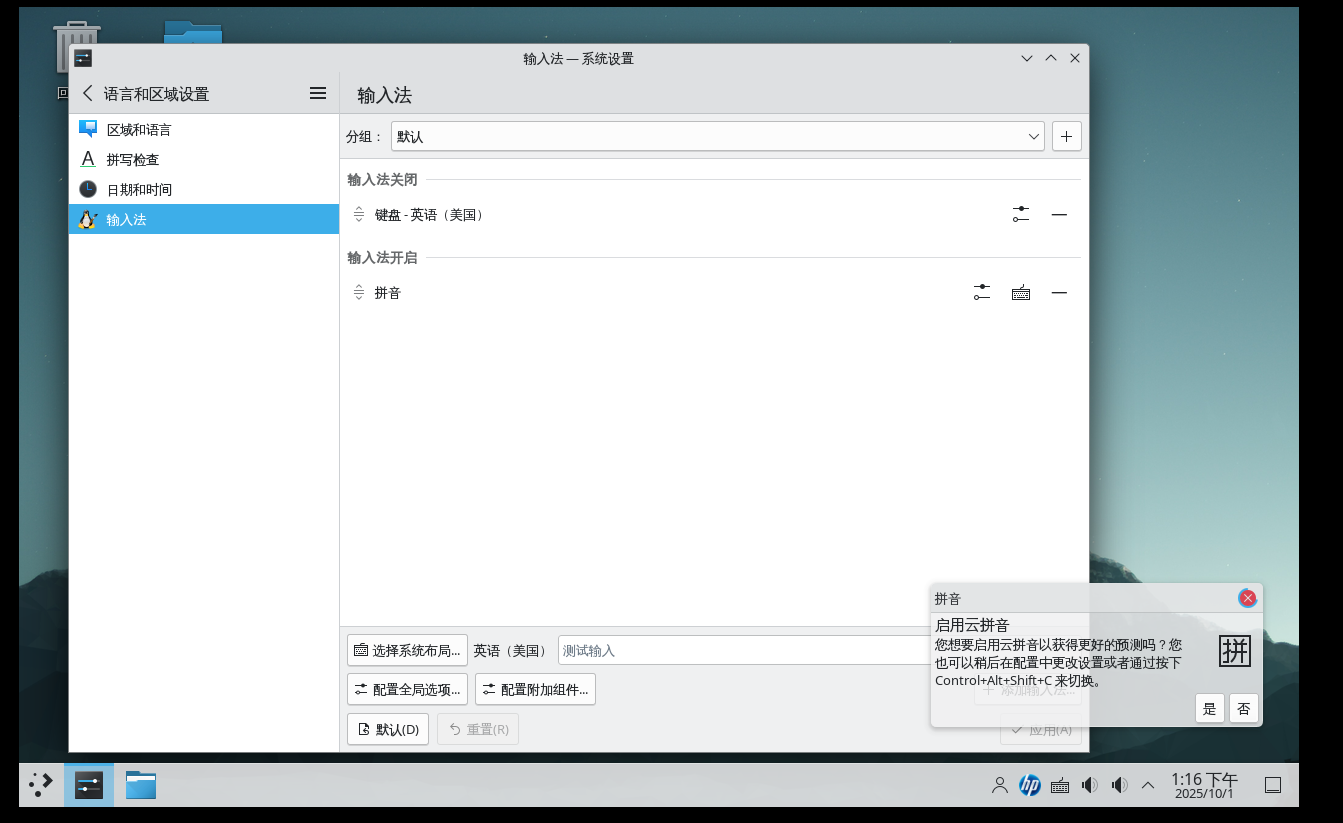Click the 测试输入 text field
The height and width of the screenshot is (823, 1343).
pos(740,650)
